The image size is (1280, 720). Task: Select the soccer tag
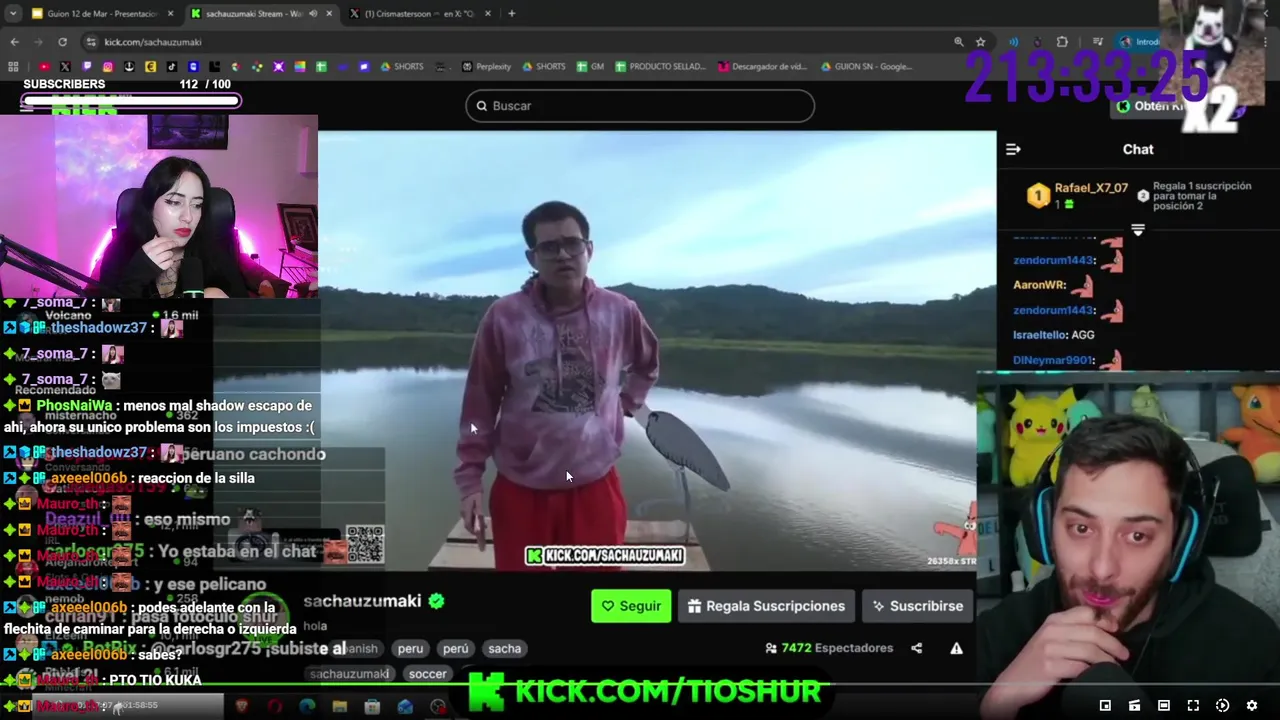tap(427, 674)
